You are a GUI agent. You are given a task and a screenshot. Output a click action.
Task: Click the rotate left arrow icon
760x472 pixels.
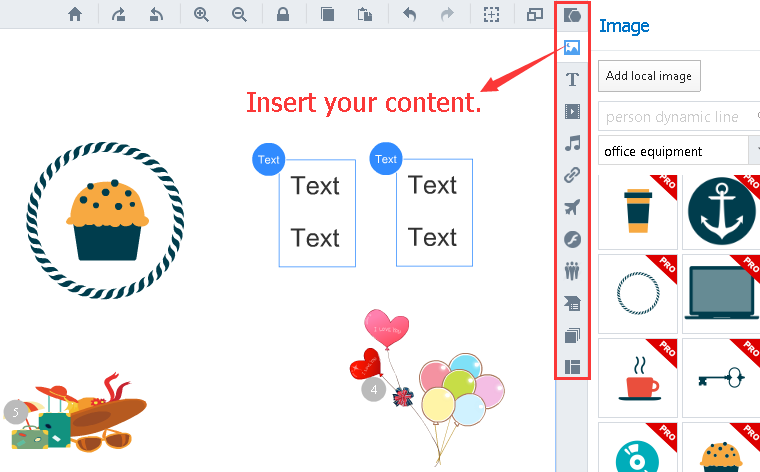click(156, 15)
